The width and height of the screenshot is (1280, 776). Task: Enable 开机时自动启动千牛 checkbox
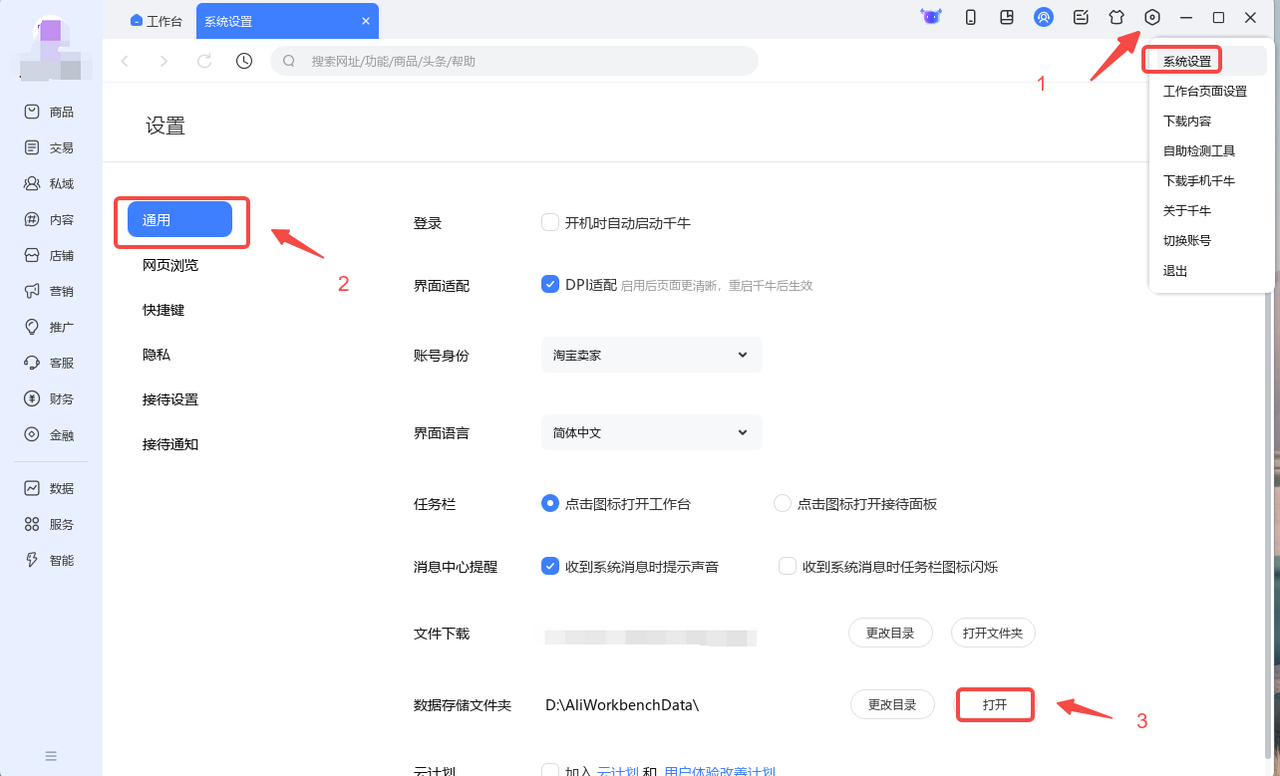tap(550, 222)
